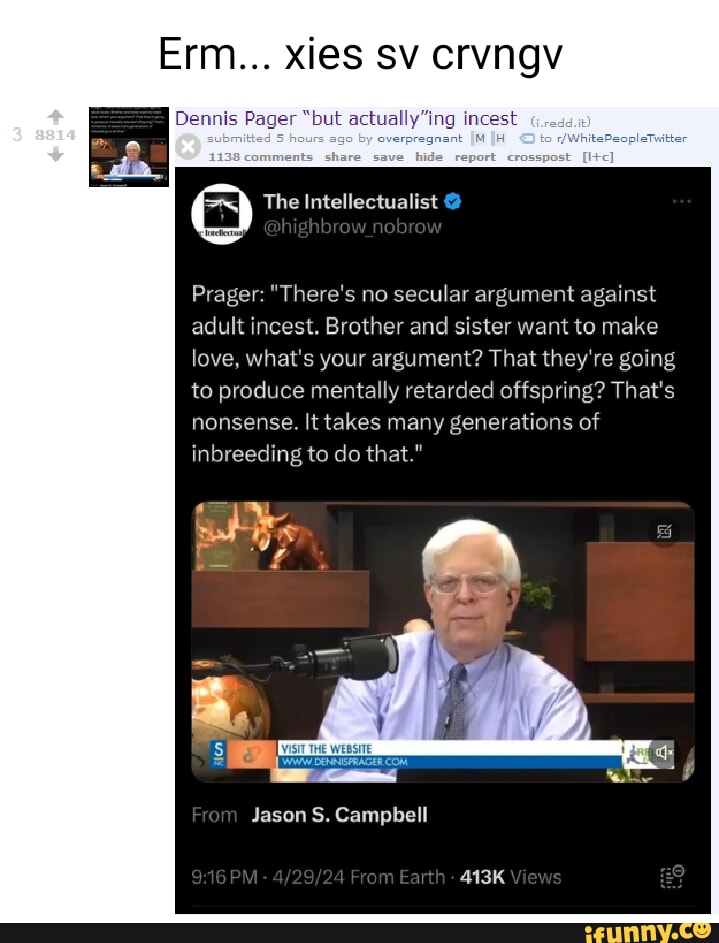Screen dimensions: 719x943
Task: Click The Intellectualist profile avatar
Action: (x=221, y=213)
